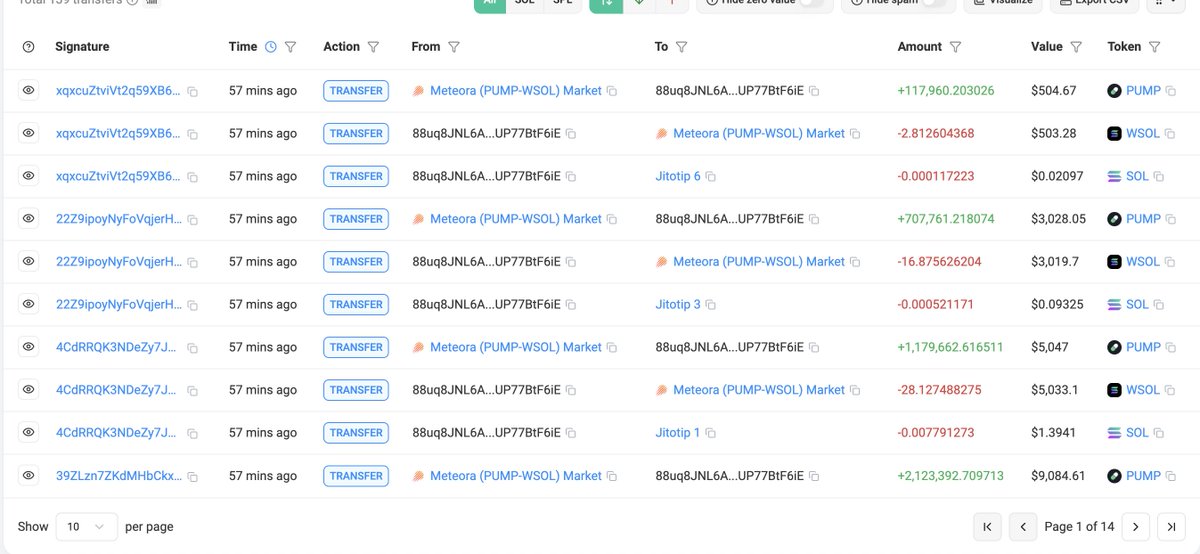Open the Action column filter

tap(374, 47)
